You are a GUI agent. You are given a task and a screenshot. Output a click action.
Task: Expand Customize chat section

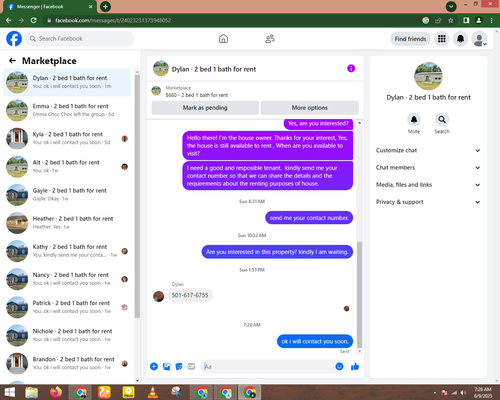pos(428,150)
